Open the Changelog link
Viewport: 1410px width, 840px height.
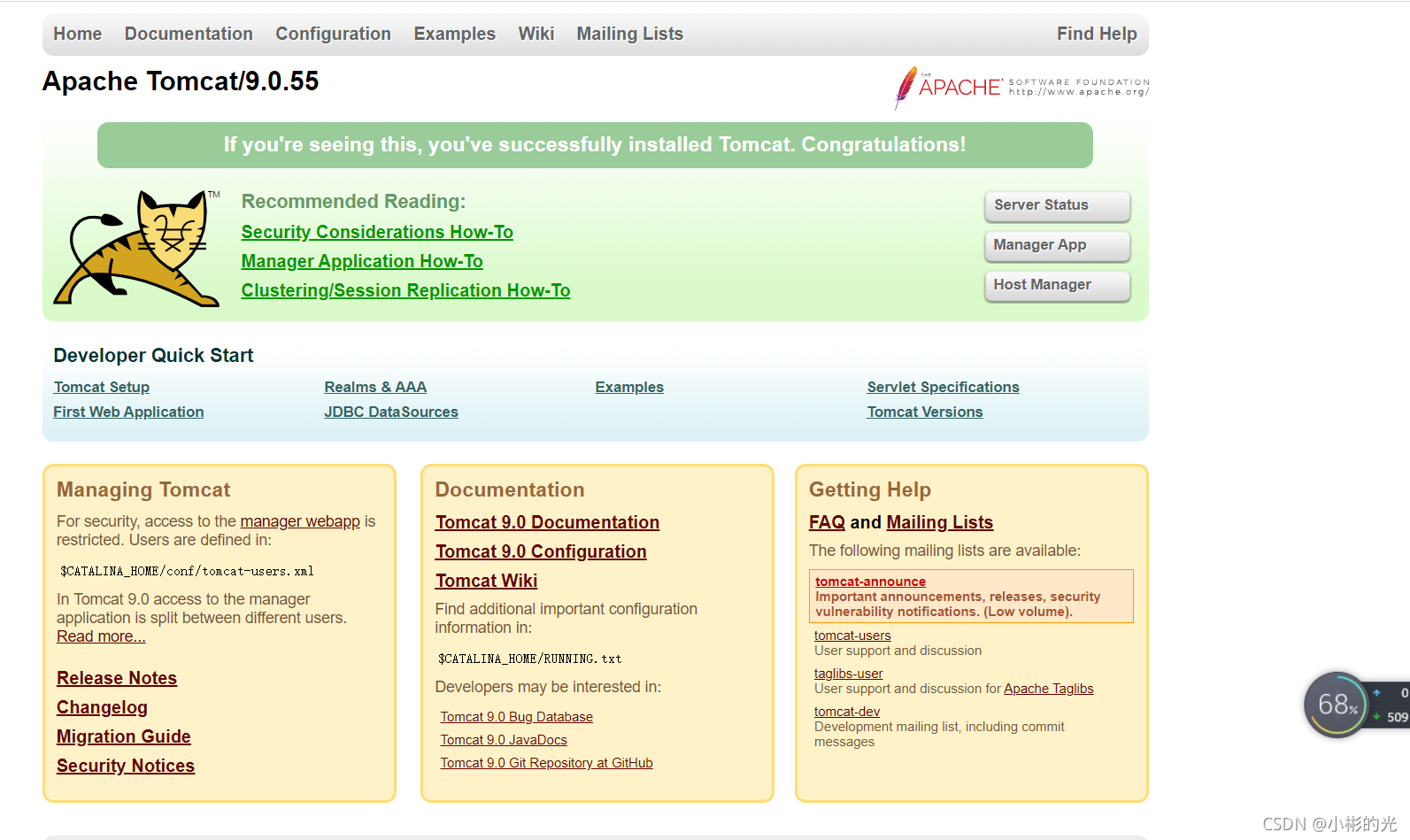(102, 707)
